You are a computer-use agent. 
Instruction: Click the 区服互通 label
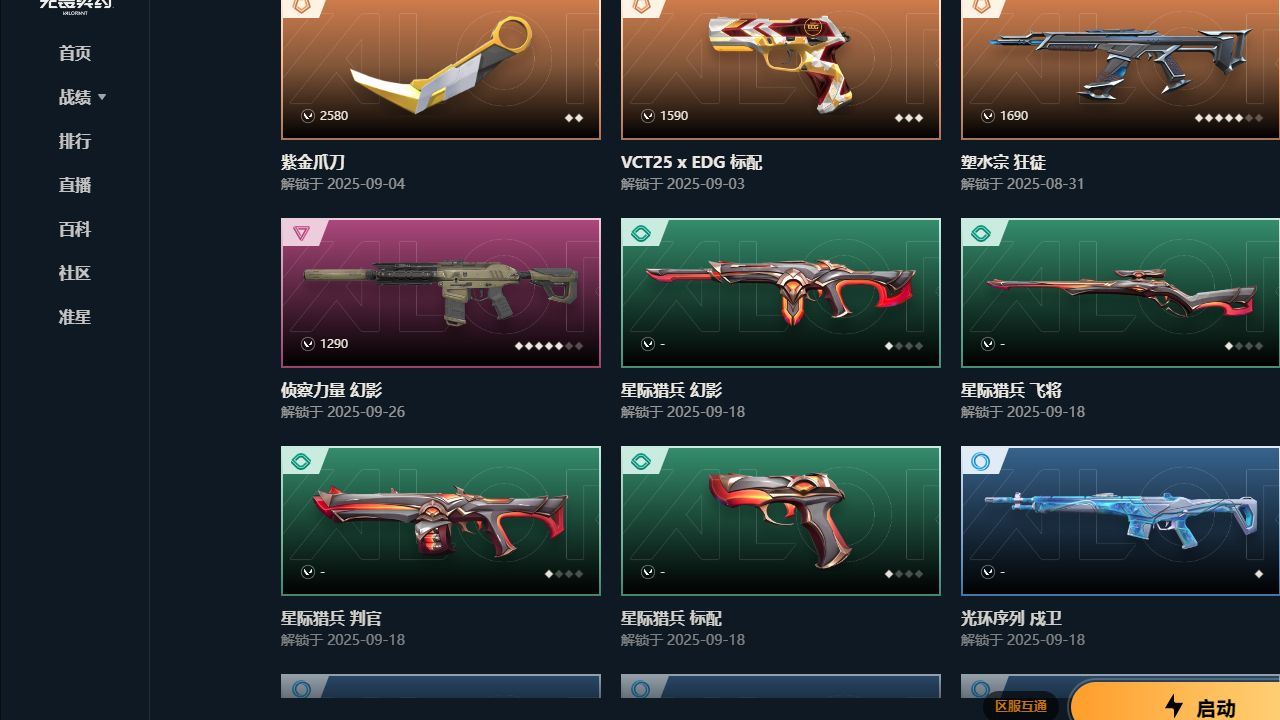(1021, 706)
